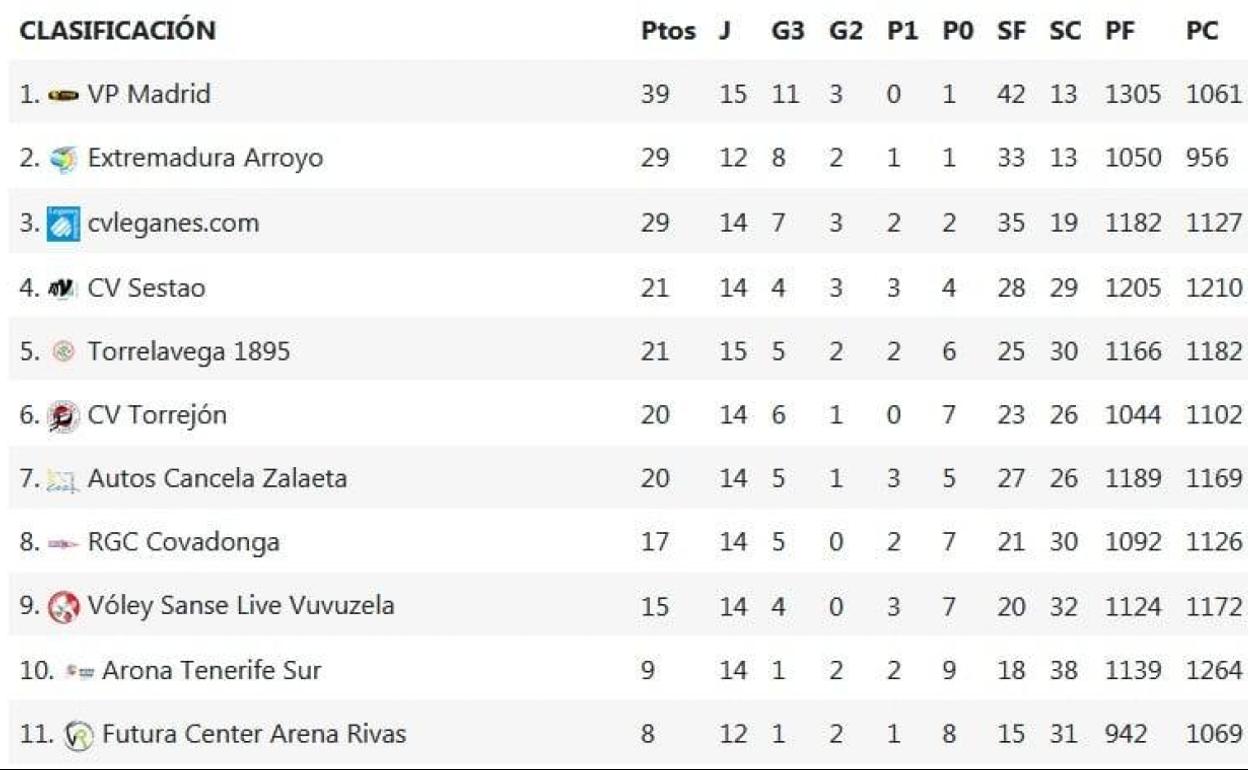
Task: Select the cvleganes.com team name
Action: [173, 223]
